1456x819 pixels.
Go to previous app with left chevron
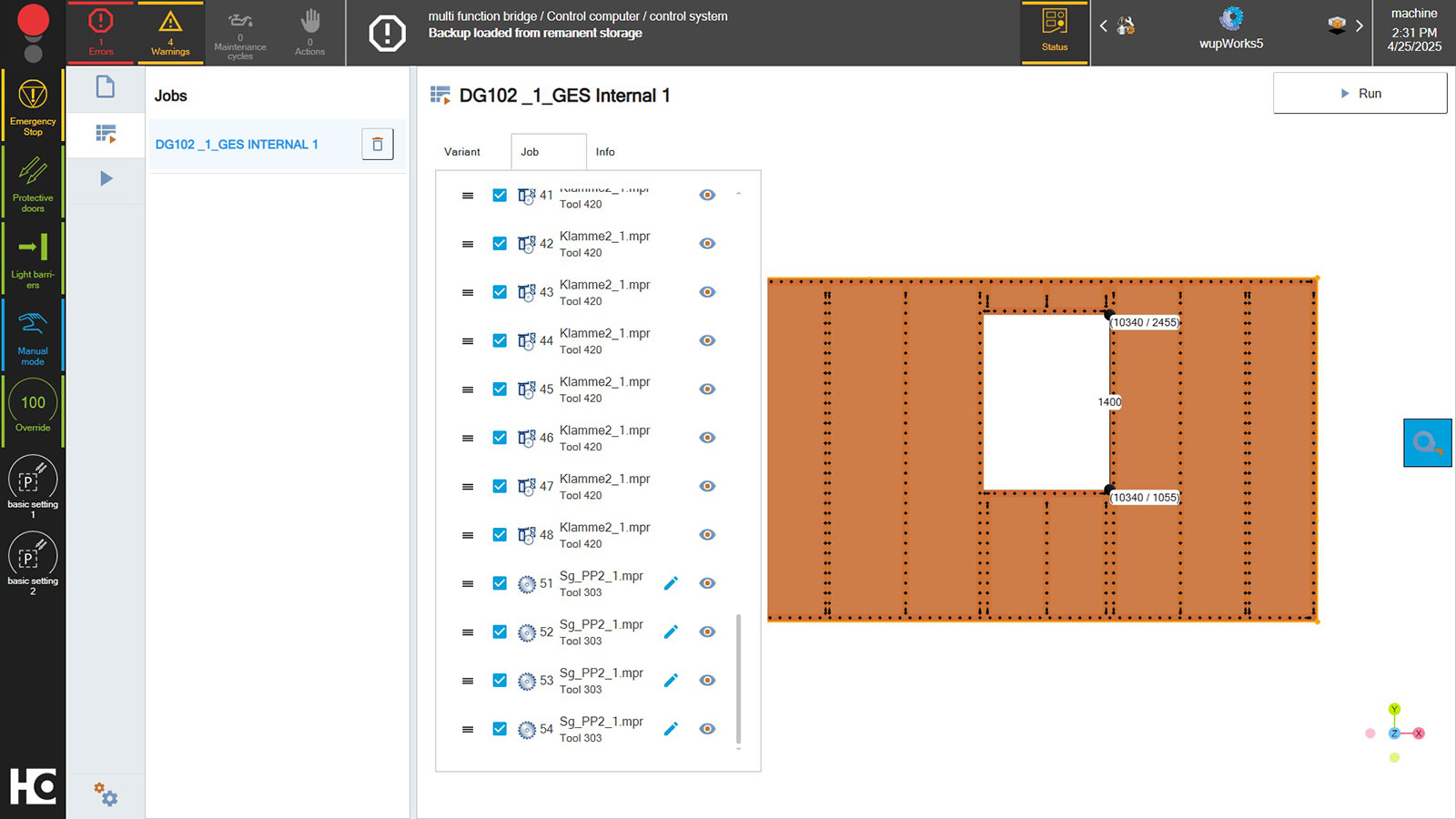1103,25
